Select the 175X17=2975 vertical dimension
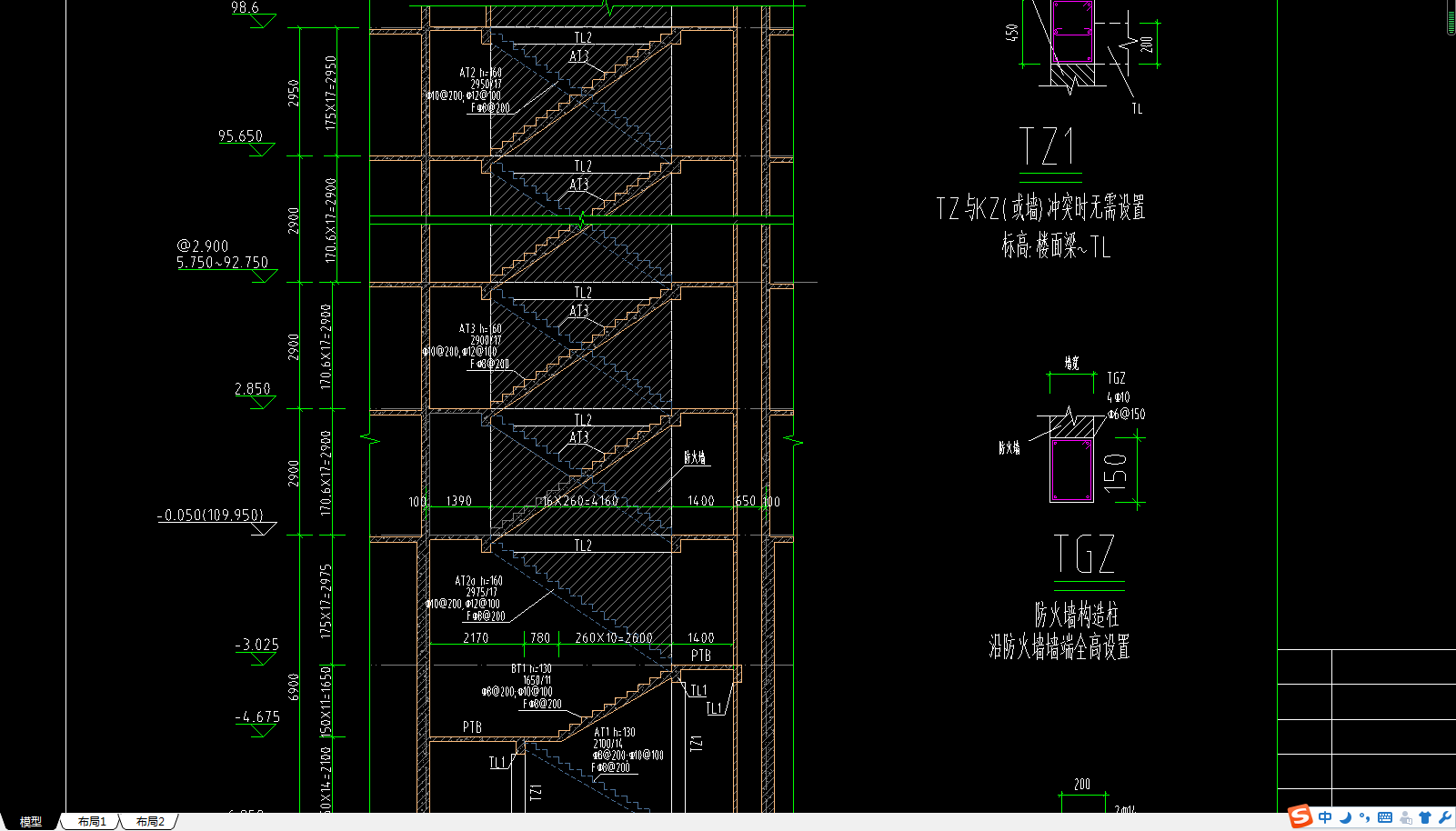1456x831 pixels. [326, 602]
